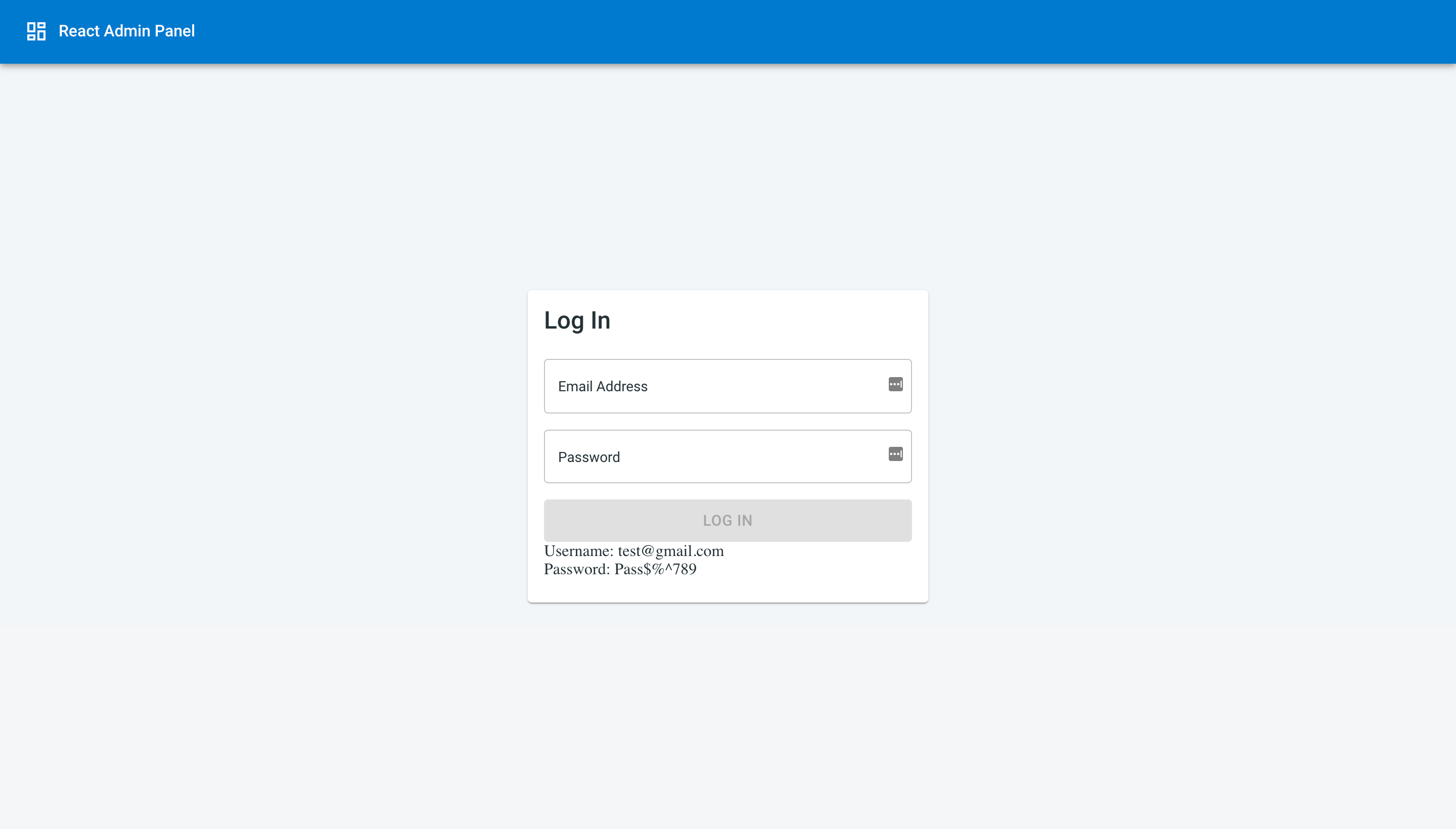Click the React Admin Panel logo icon
This screenshot has height=829, width=1456.
(x=35, y=31)
